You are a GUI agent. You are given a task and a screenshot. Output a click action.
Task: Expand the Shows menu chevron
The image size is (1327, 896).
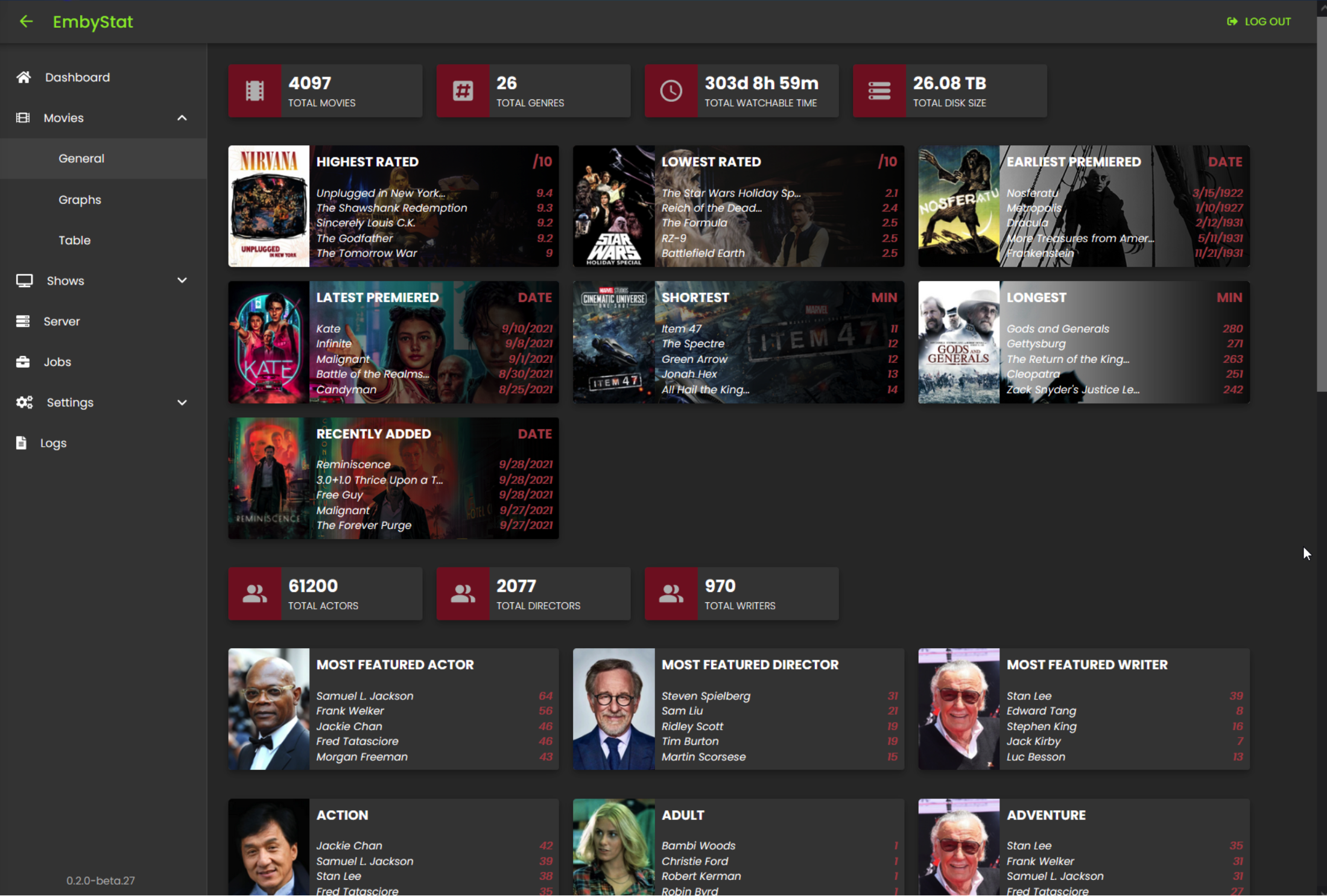182,280
